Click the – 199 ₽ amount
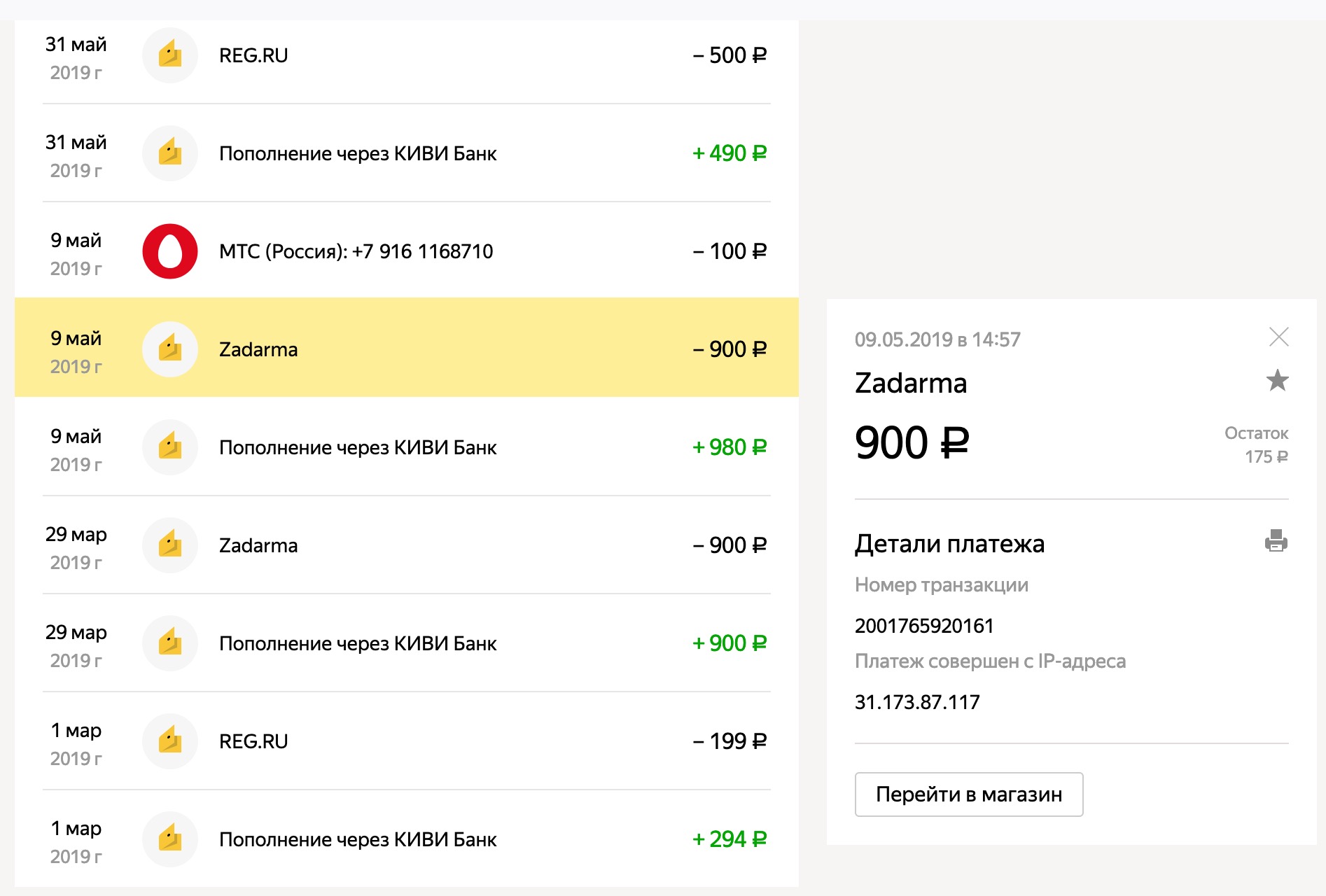This screenshot has width=1326, height=896. point(730,741)
